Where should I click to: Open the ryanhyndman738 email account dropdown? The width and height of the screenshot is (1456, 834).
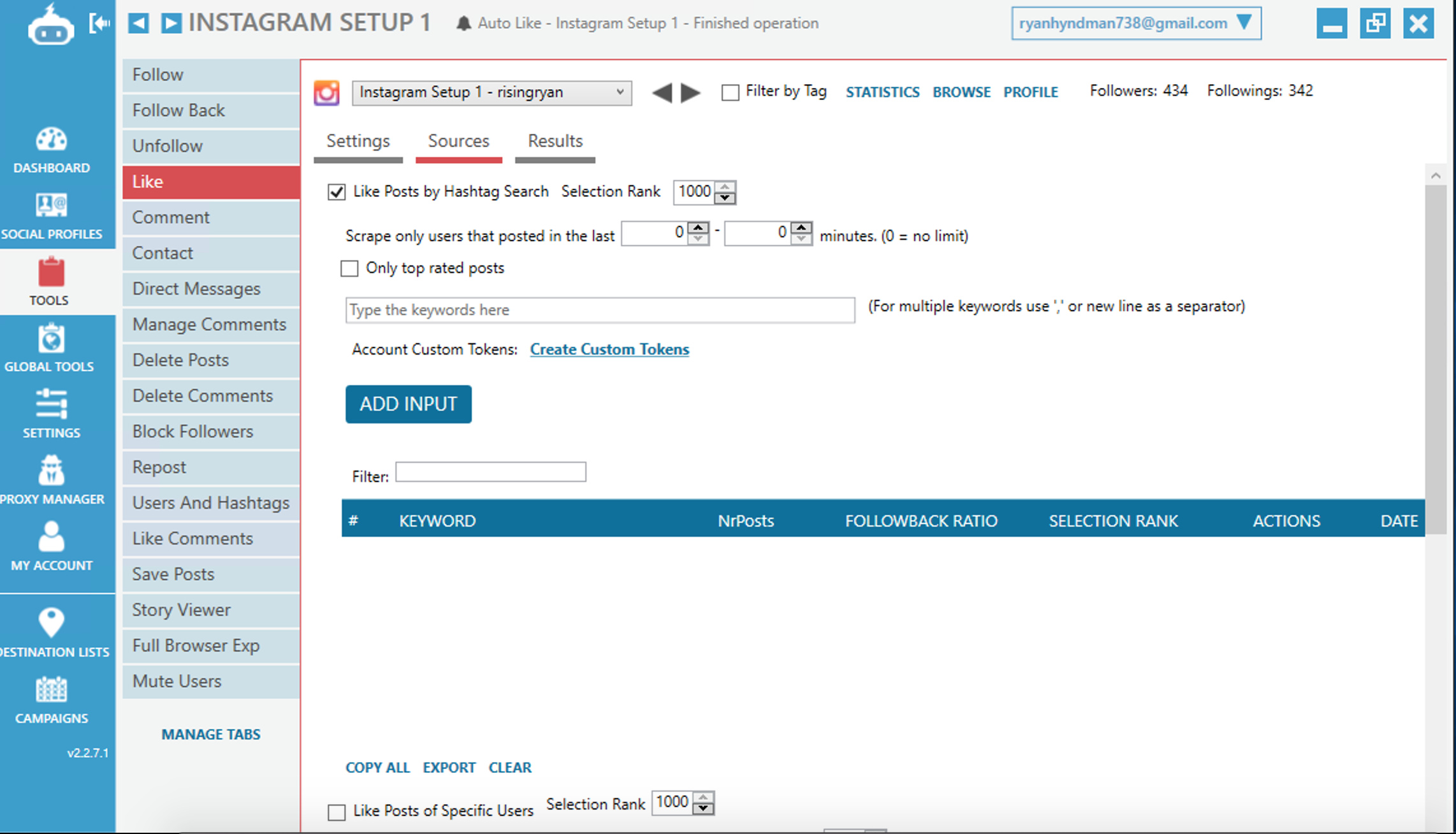point(1136,24)
